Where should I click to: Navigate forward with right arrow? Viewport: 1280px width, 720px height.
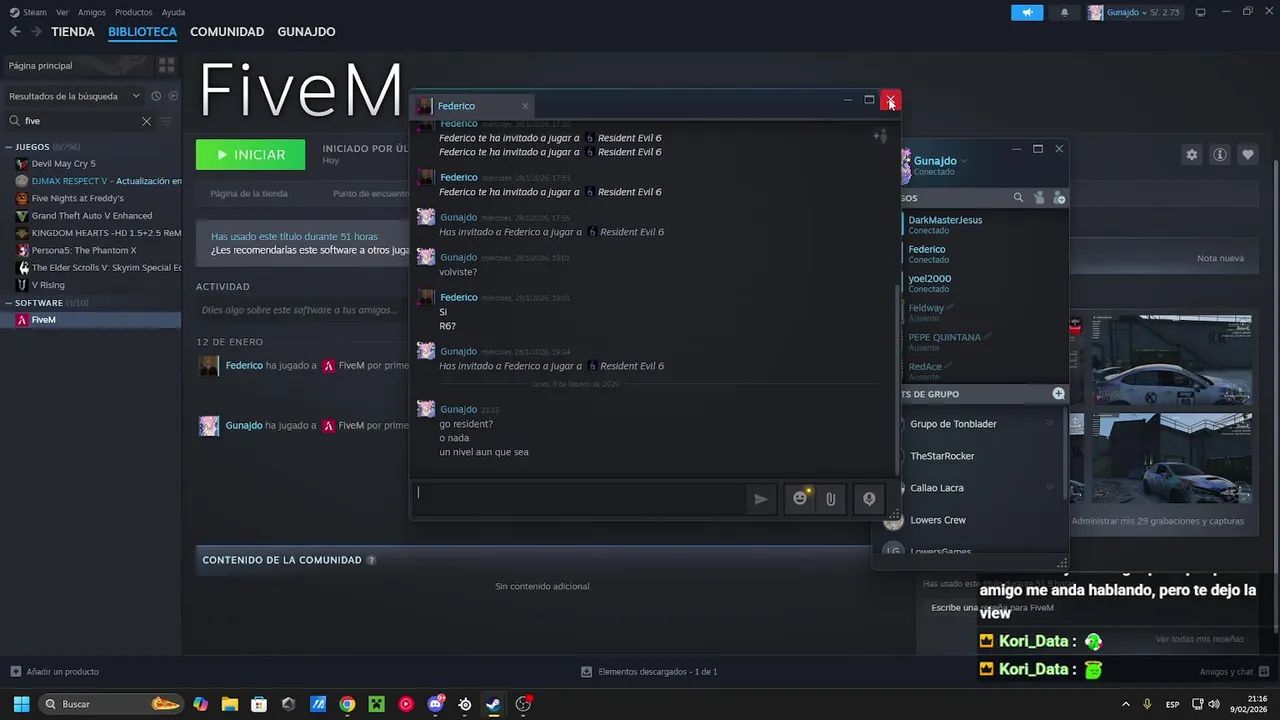click(x=36, y=32)
